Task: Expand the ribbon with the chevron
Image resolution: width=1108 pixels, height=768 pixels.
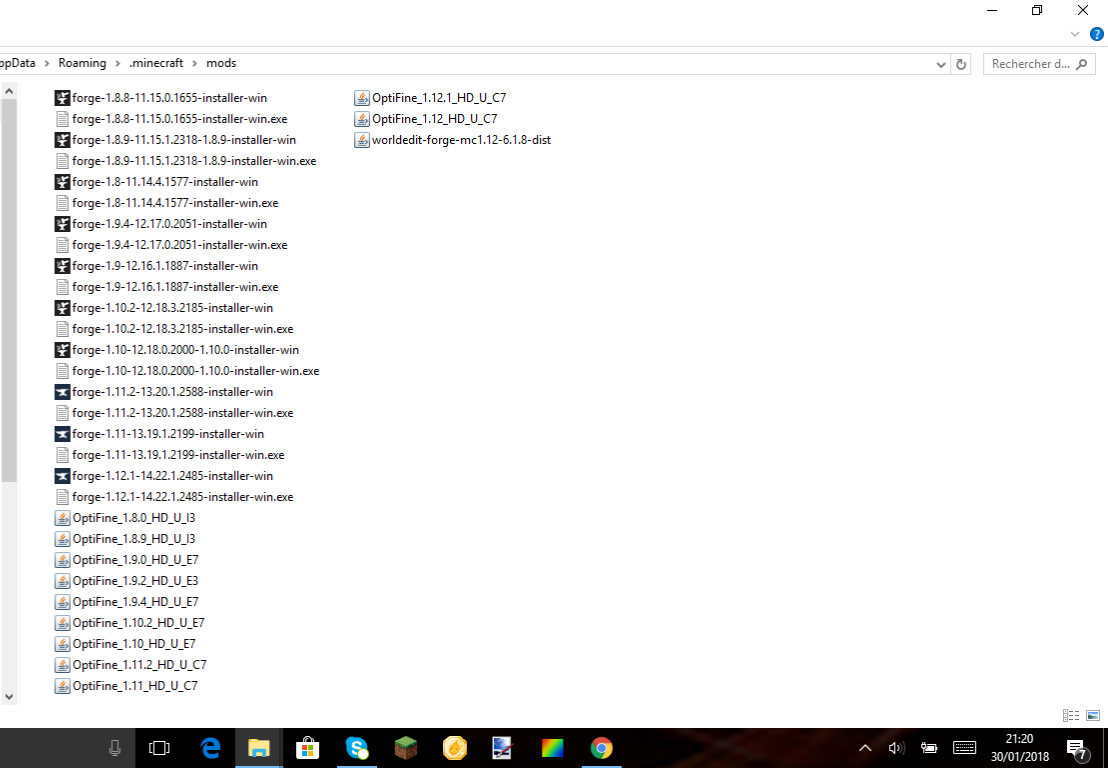Action: tap(1075, 34)
